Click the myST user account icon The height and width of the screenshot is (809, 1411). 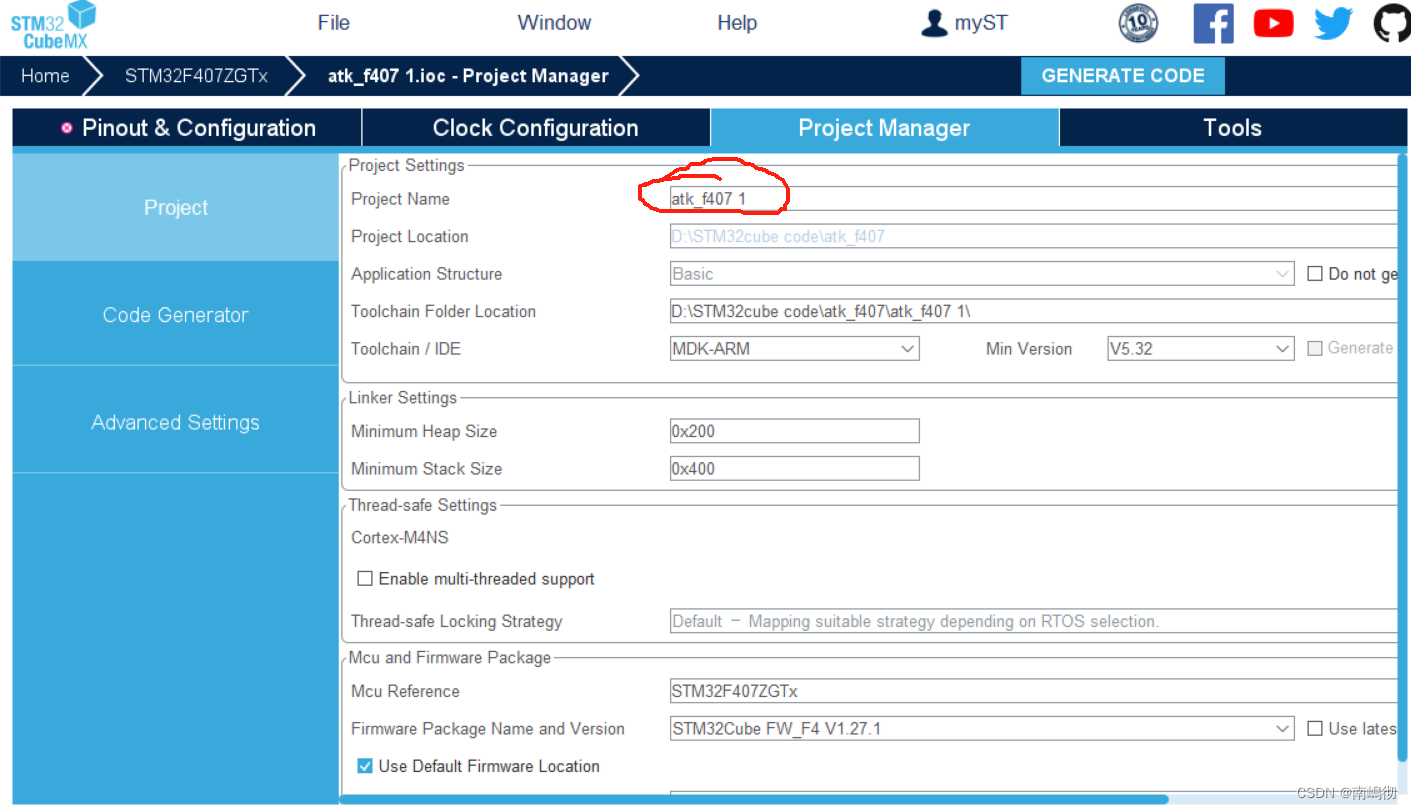934,23
